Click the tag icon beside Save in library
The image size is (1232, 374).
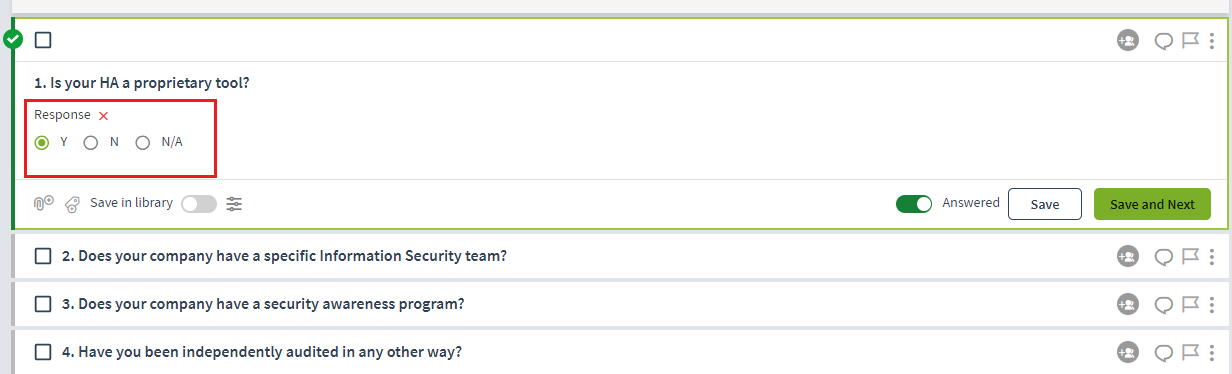coord(72,204)
